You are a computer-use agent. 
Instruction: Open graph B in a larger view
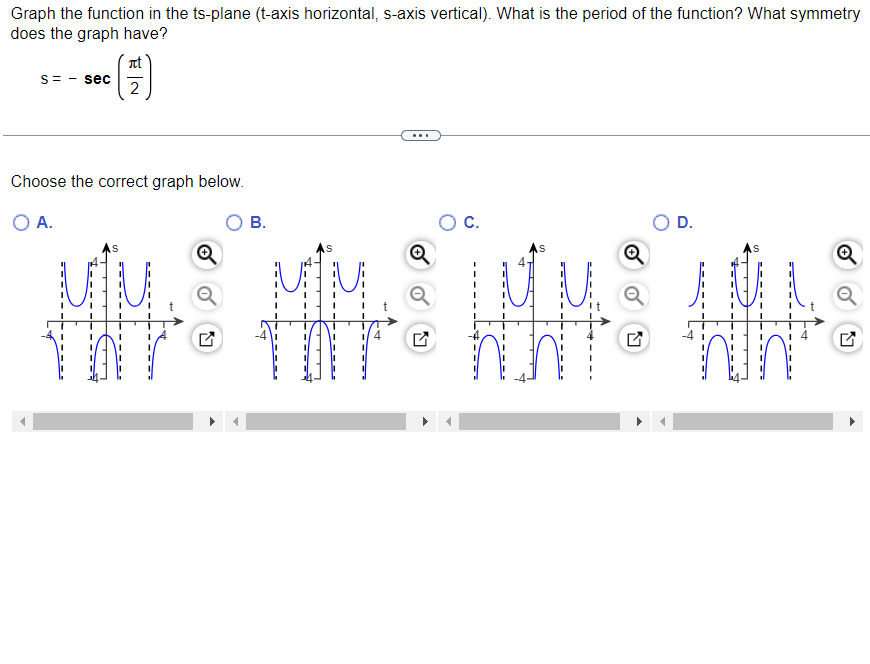tap(420, 338)
